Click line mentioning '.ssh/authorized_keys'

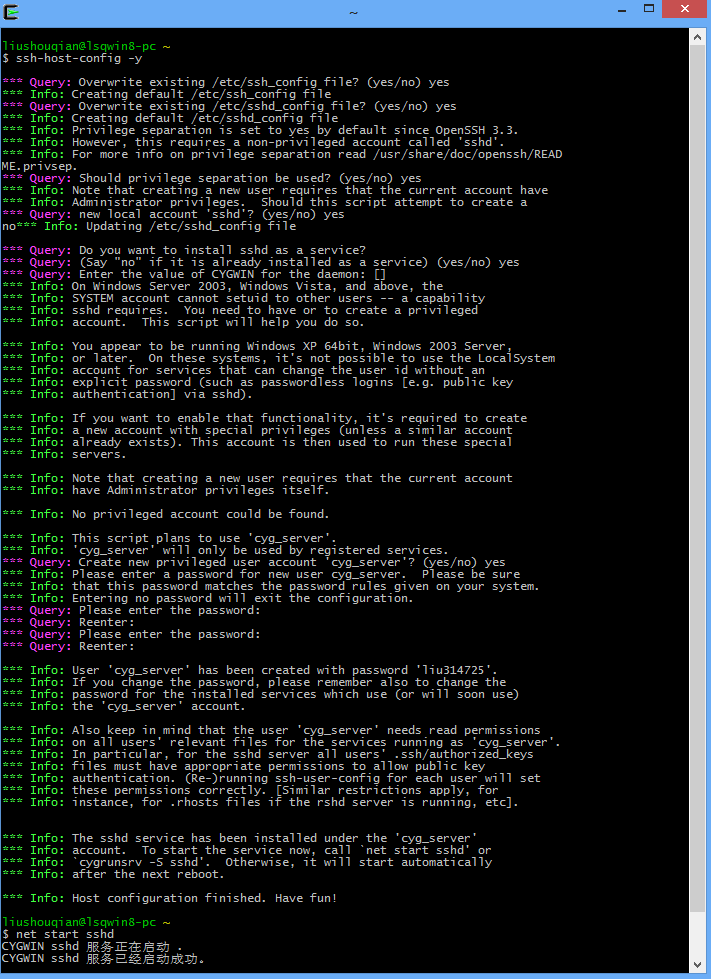(x=268, y=754)
